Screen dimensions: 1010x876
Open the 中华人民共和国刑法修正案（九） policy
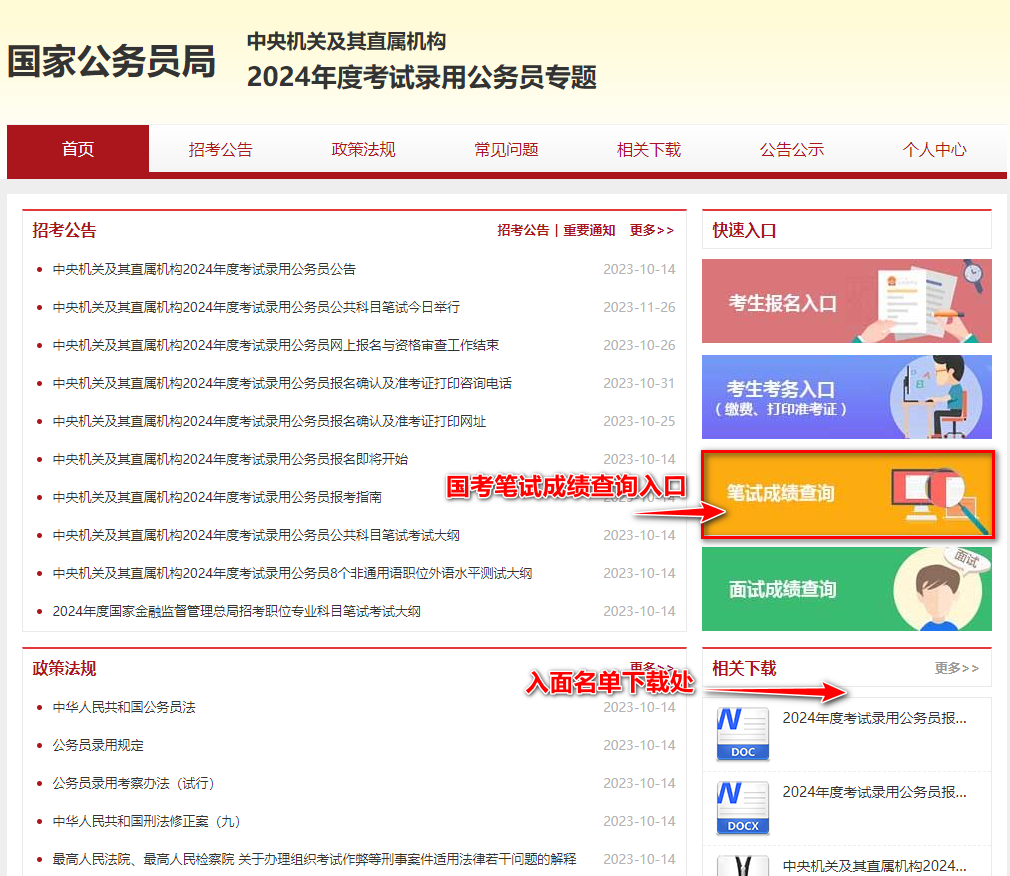[146, 821]
